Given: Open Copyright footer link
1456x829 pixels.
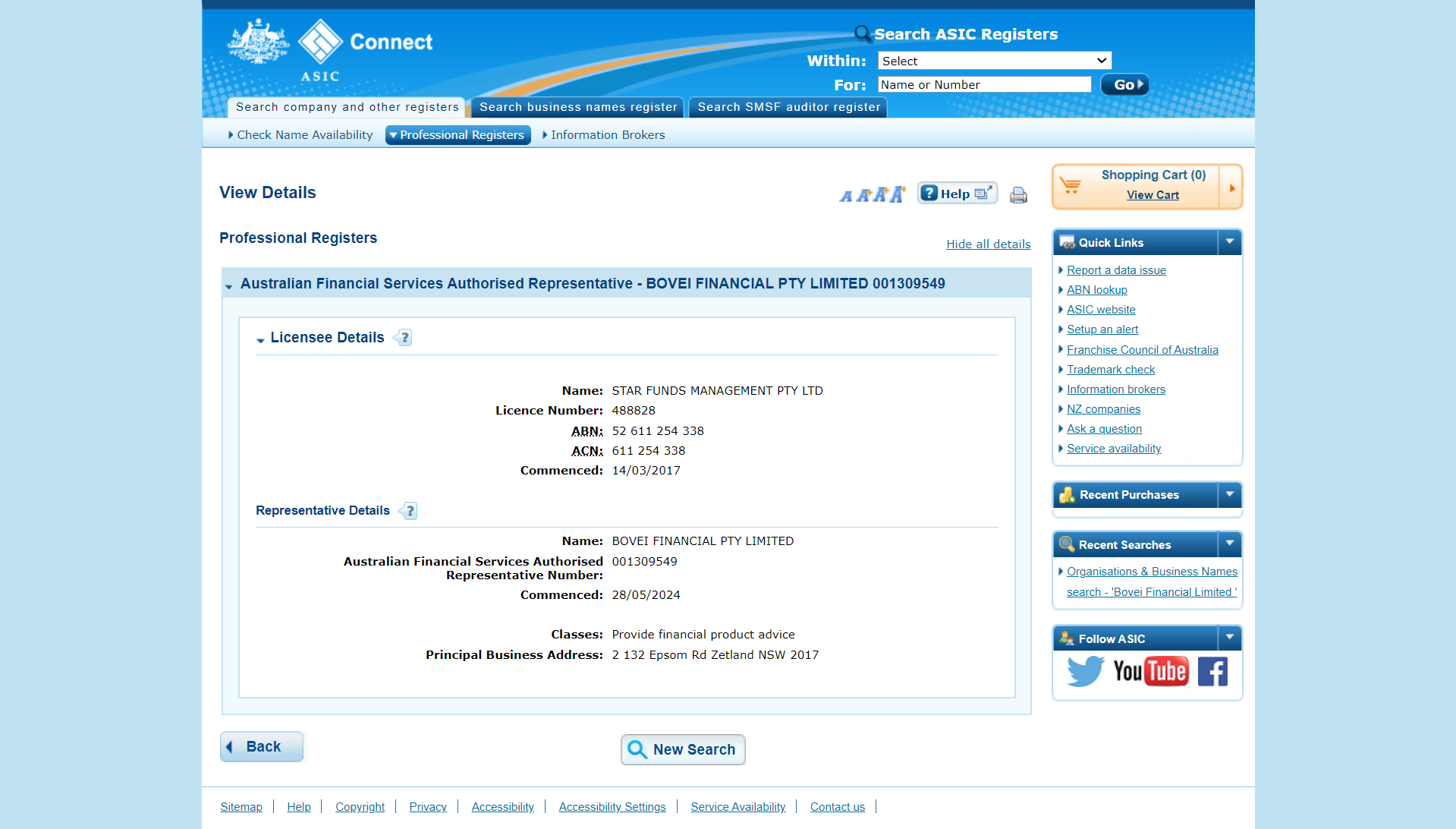Looking at the screenshot, I should click(360, 807).
